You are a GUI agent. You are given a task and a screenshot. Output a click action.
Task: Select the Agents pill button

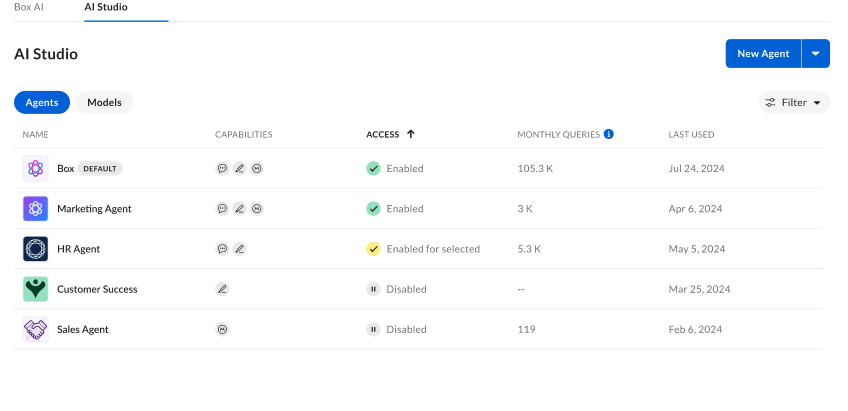pos(42,102)
